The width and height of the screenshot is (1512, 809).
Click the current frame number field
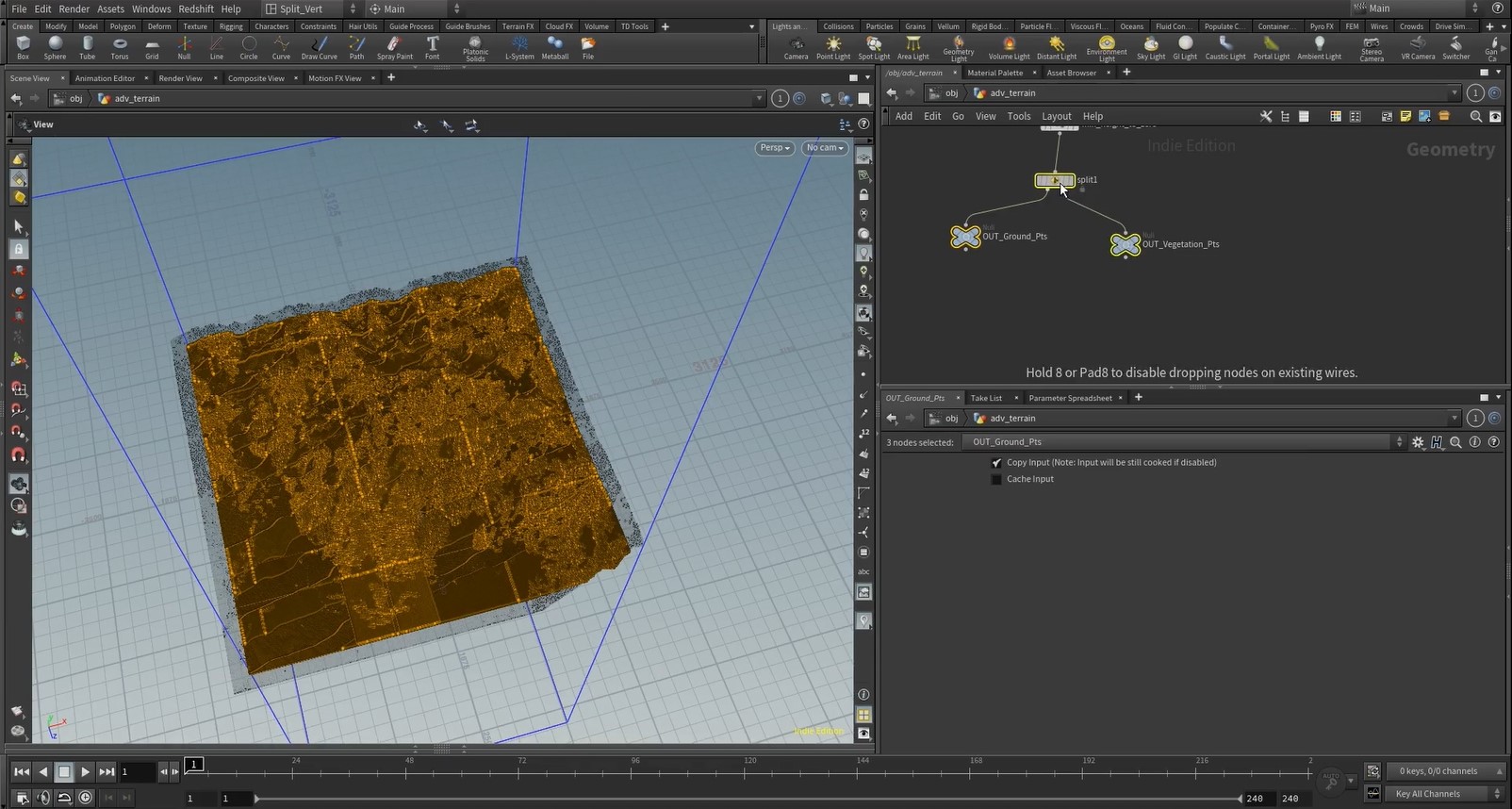(136, 771)
